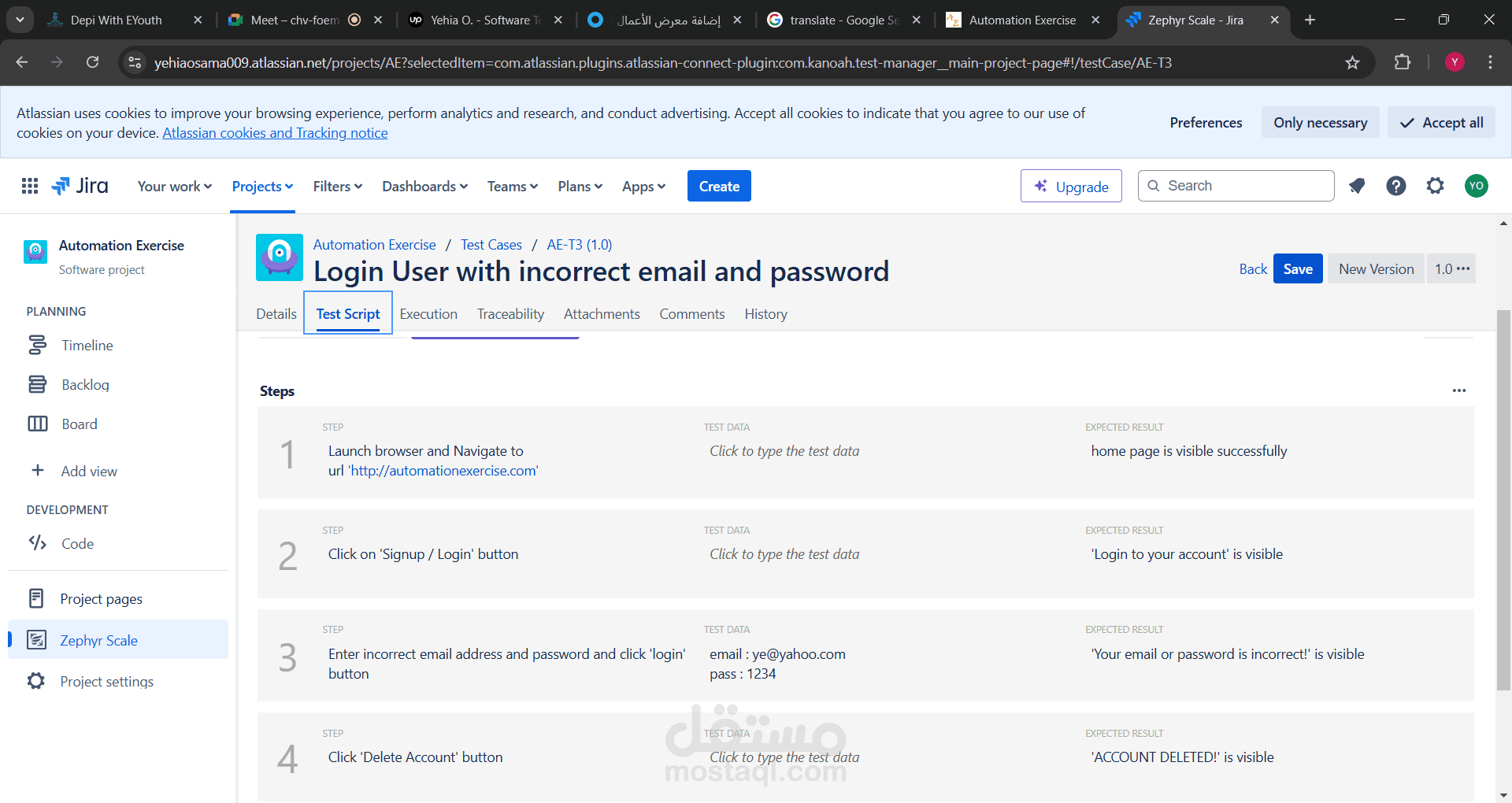This screenshot has height=803, width=1512.
Task: Click the plus icon for Add view
Action: point(37,470)
